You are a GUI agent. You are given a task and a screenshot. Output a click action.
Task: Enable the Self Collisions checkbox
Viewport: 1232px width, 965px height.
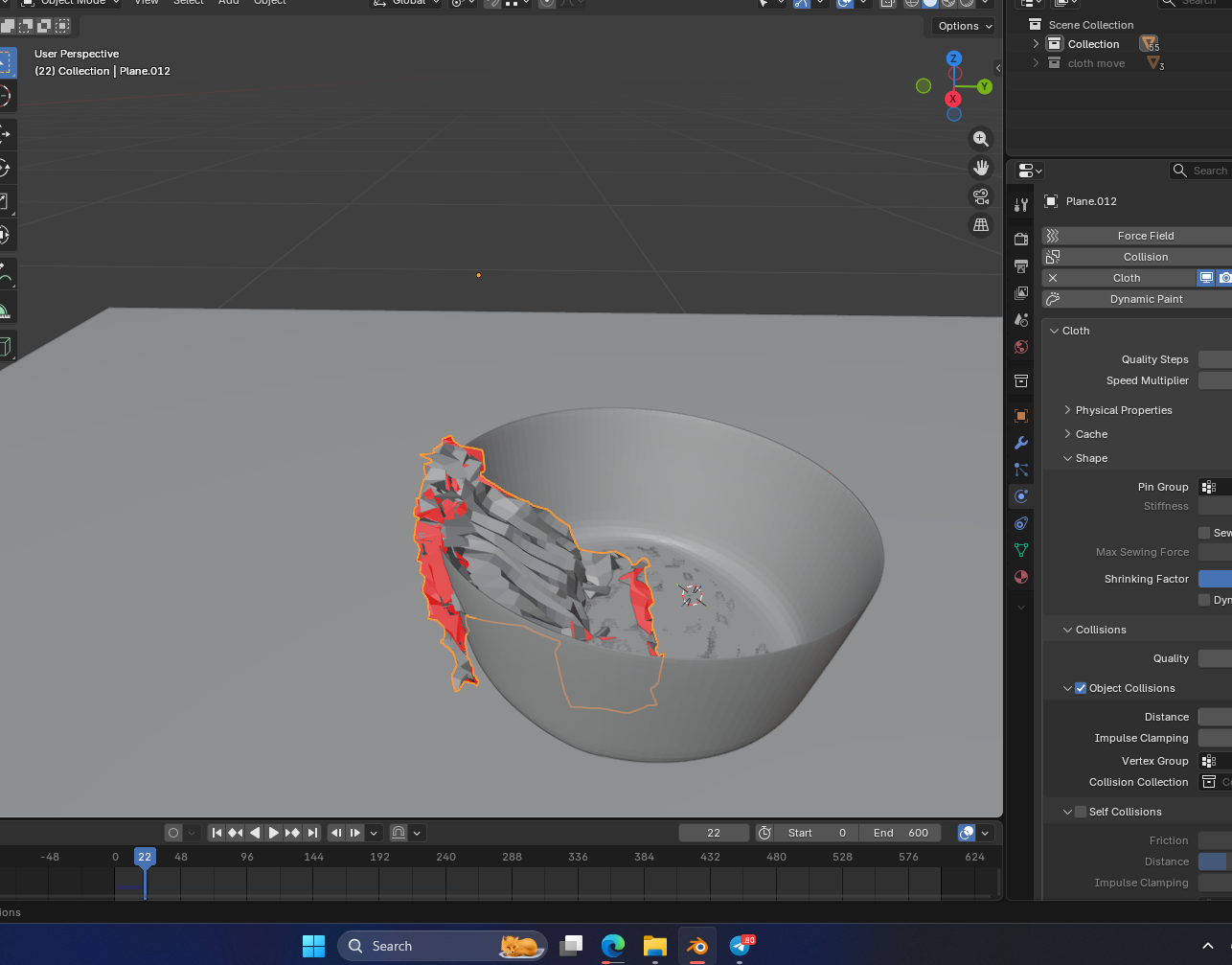pyautogui.click(x=1081, y=812)
